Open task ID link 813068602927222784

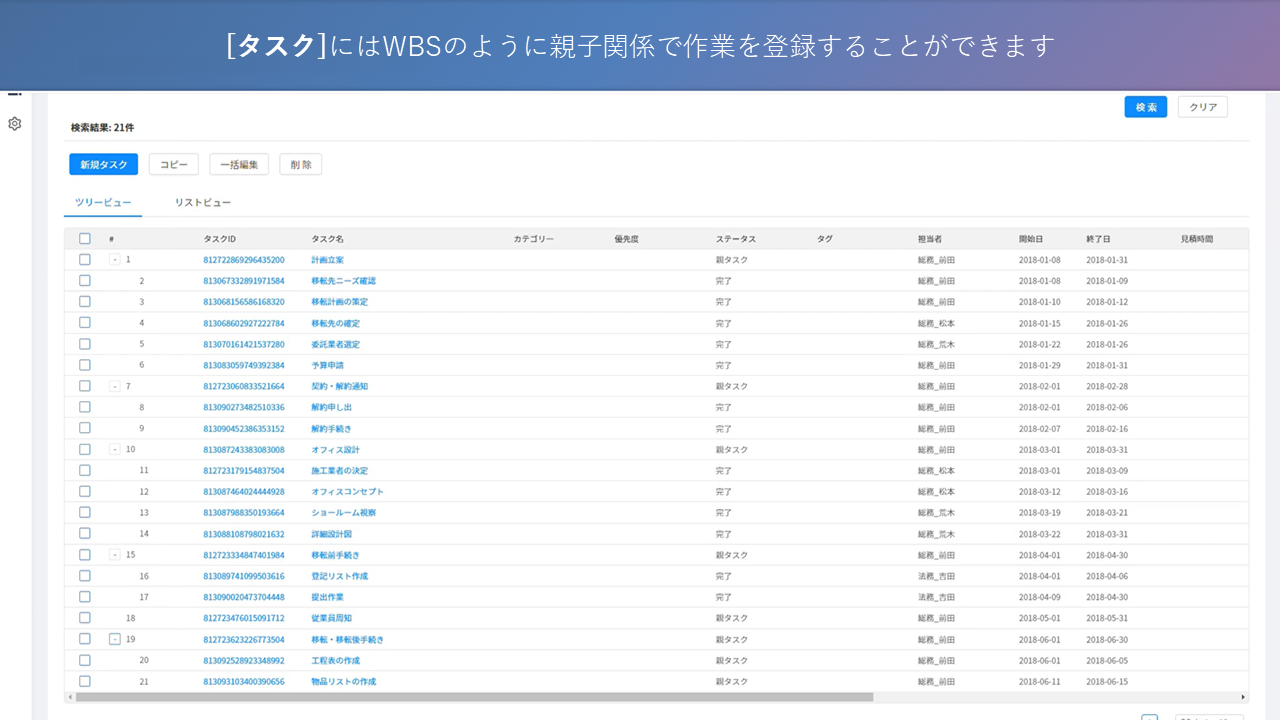pyautogui.click(x=243, y=323)
